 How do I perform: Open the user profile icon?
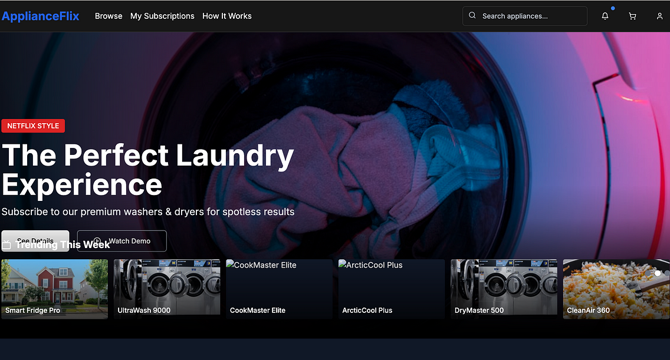[659, 16]
